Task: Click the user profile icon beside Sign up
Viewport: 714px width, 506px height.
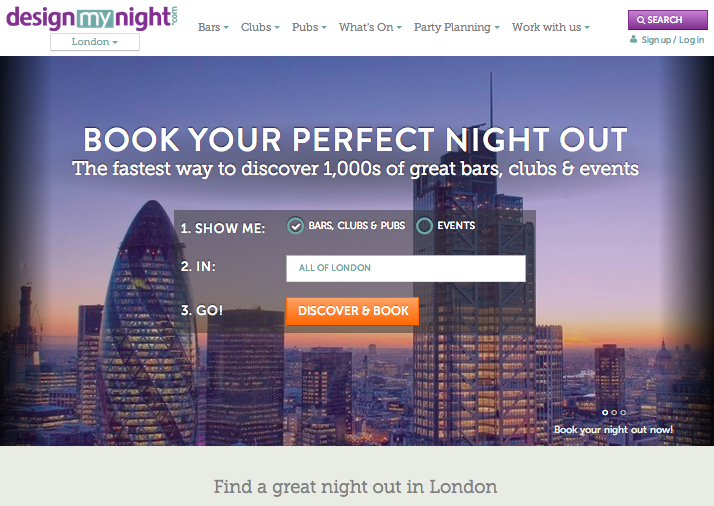Action: tap(633, 40)
